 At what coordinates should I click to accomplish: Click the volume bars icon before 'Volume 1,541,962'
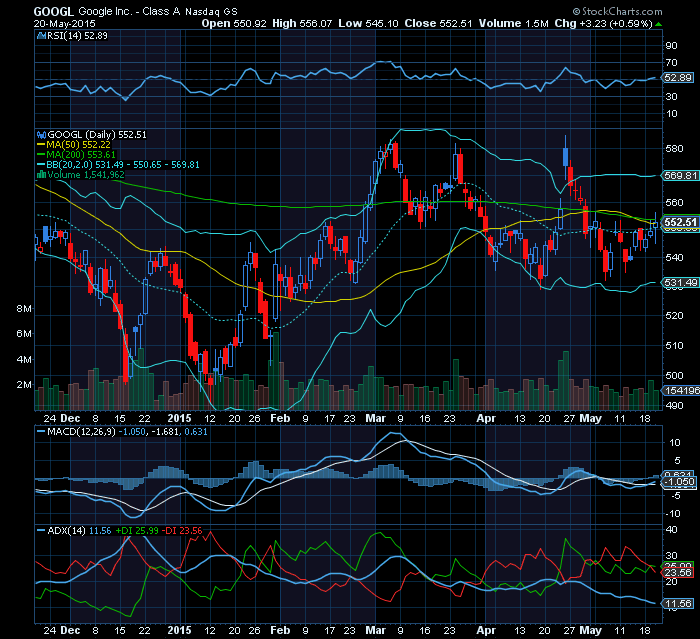42,175
